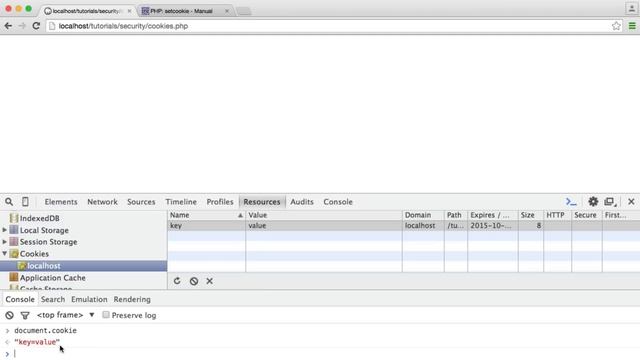Click the 'value' cookie value cell
This screenshot has height=360, width=640.
click(324, 226)
